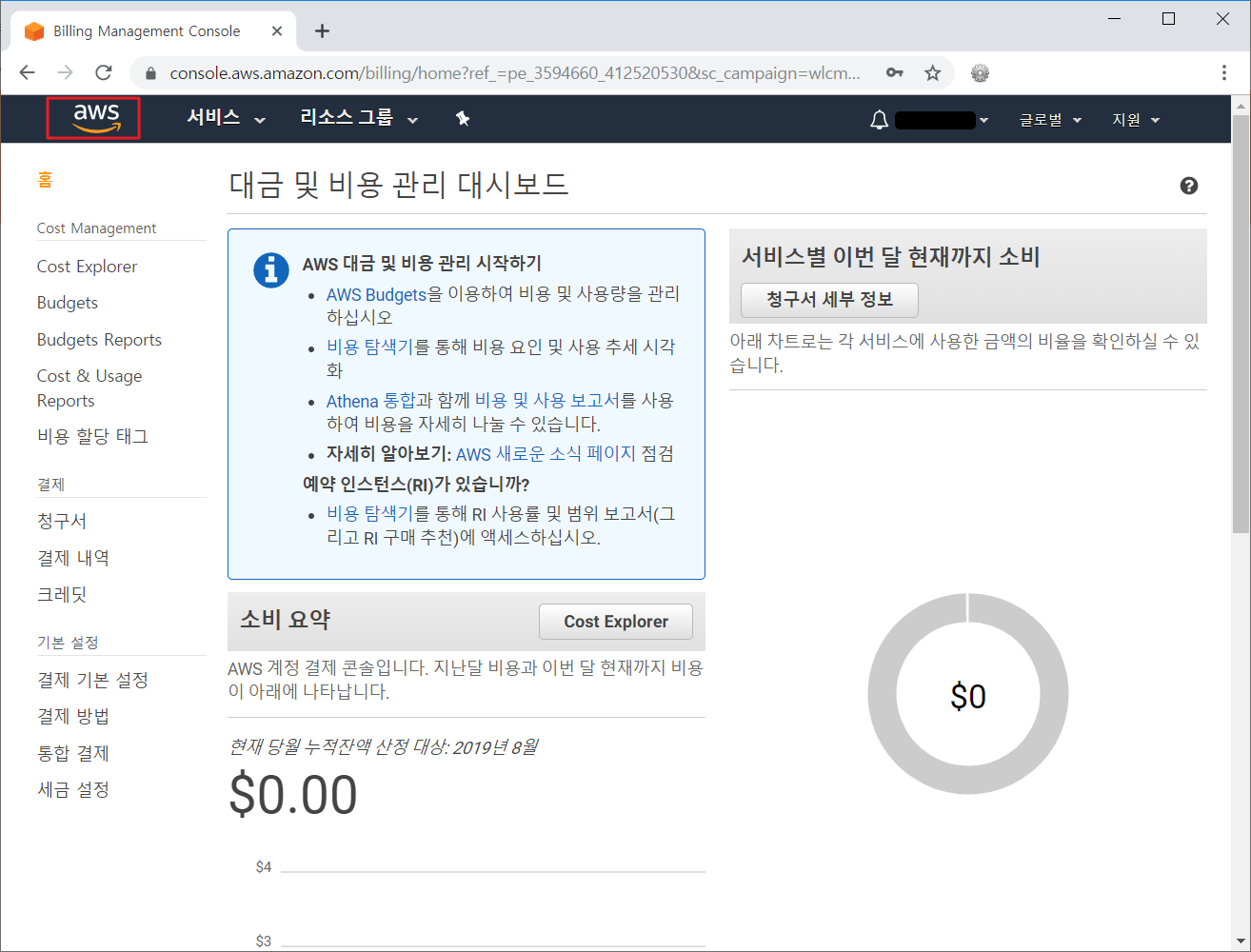Click the 대금 및 비용 관리 대시보드 heading
The image size is (1251, 952).
click(x=399, y=184)
